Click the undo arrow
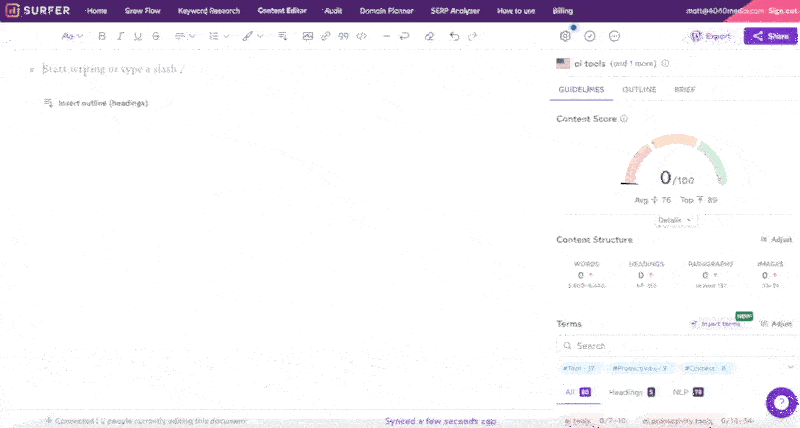Viewport: 800px width, 428px height. 455,36
